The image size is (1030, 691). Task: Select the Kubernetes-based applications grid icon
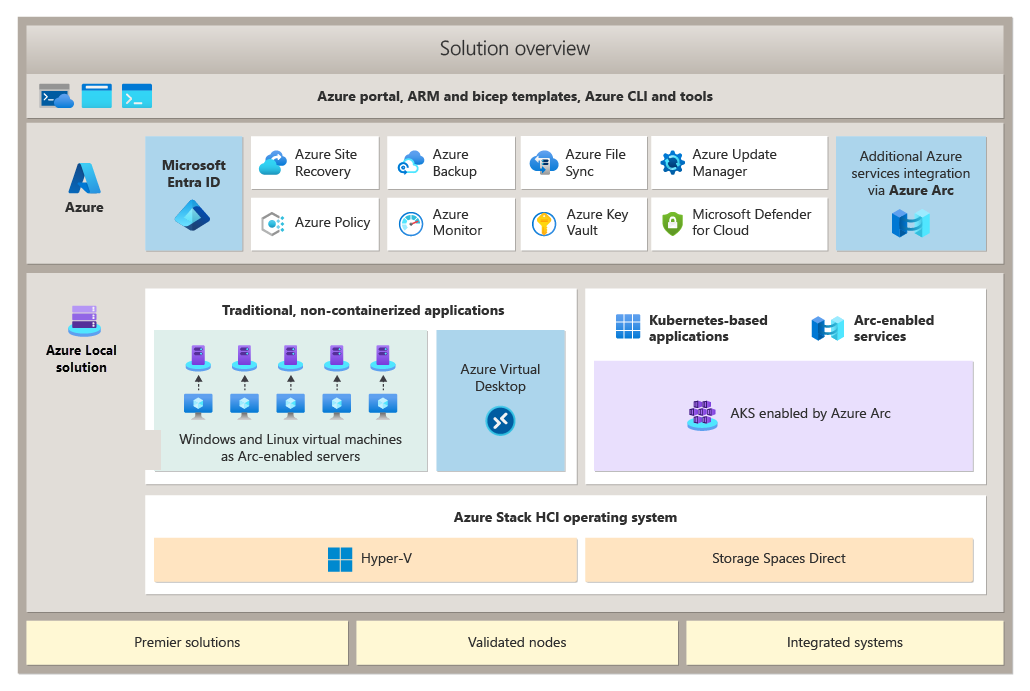(628, 325)
